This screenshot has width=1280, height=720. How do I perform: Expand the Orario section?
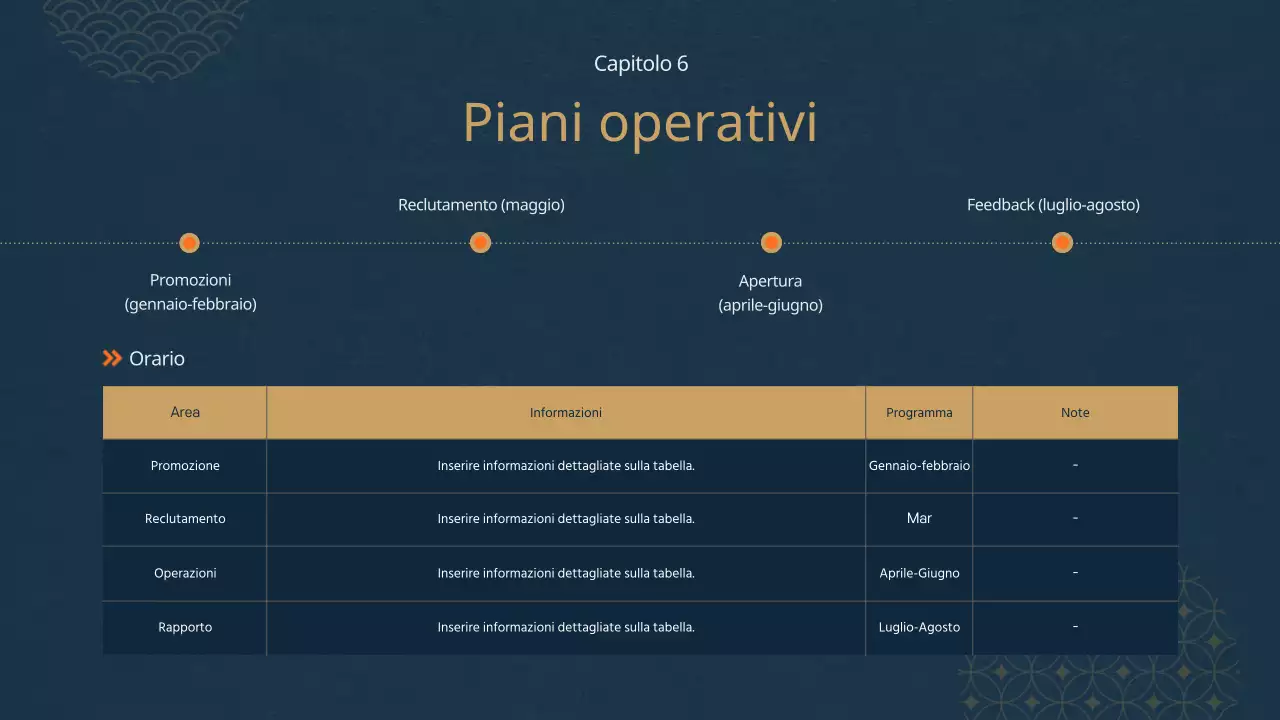(156, 358)
